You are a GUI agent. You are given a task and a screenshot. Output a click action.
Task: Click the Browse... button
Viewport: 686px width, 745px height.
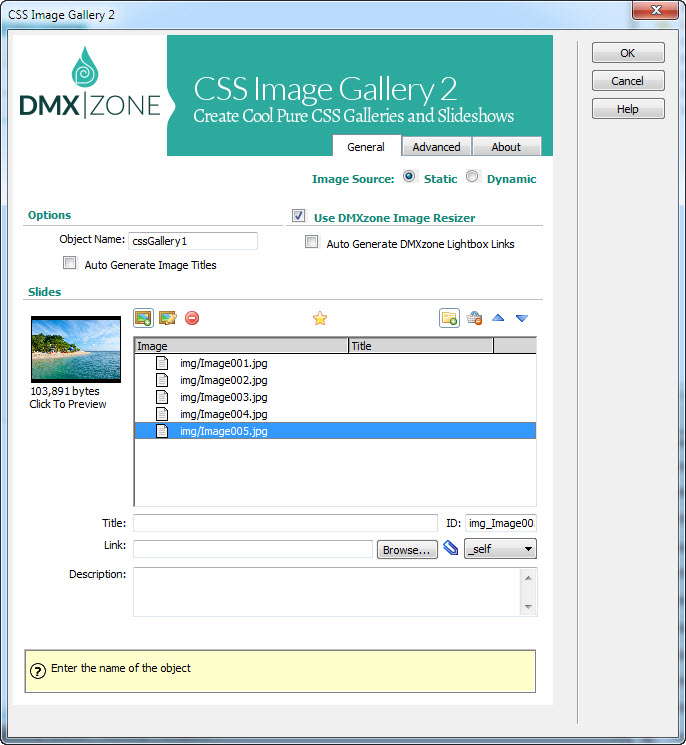coord(407,550)
